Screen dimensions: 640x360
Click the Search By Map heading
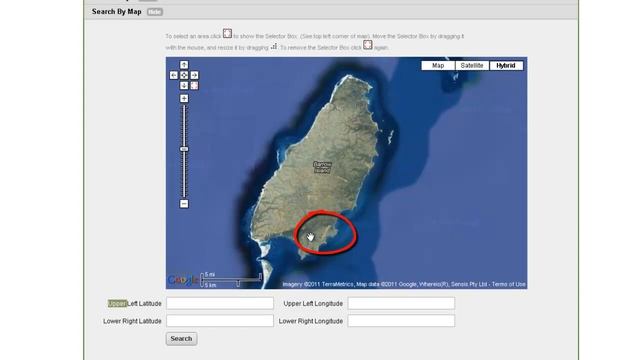(117, 12)
